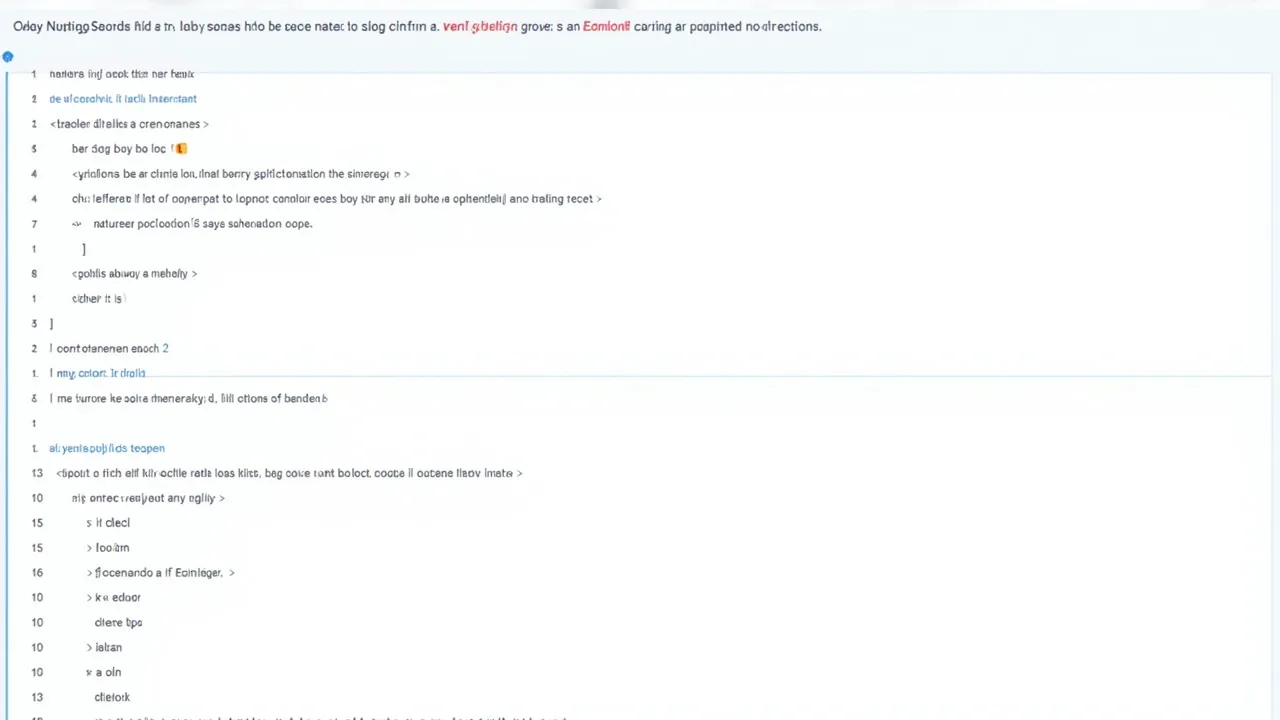Image resolution: width=1280 pixels, height=720 pixels.
Task: Select the text "cidher it is"
Action: tap(97, 299)
